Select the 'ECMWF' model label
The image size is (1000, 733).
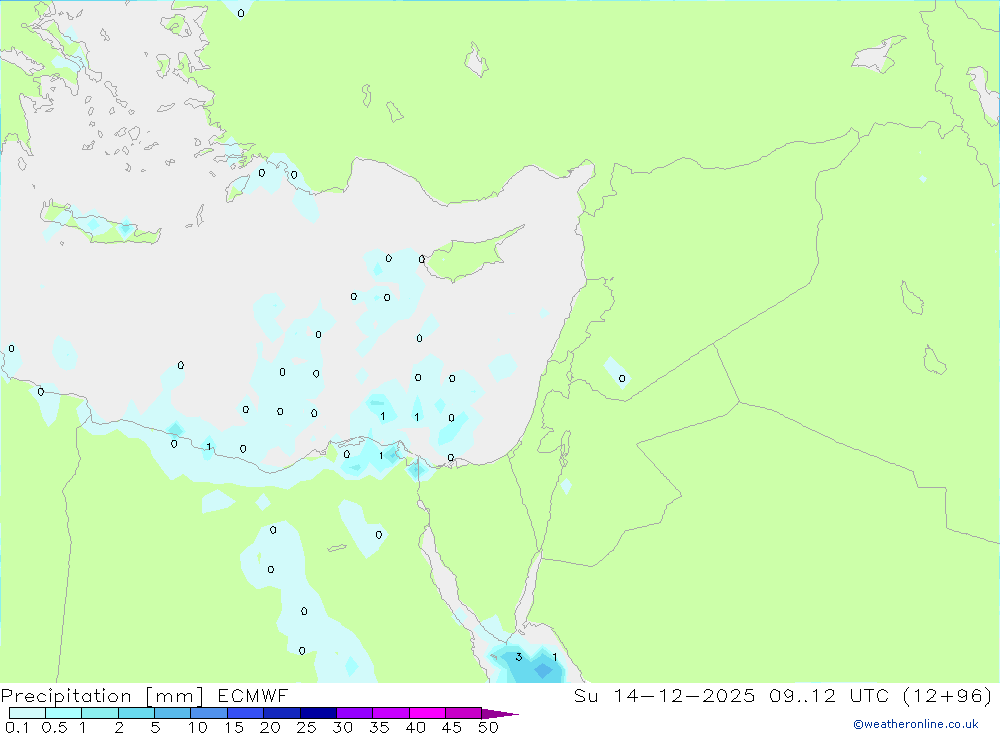click(253, 695)
